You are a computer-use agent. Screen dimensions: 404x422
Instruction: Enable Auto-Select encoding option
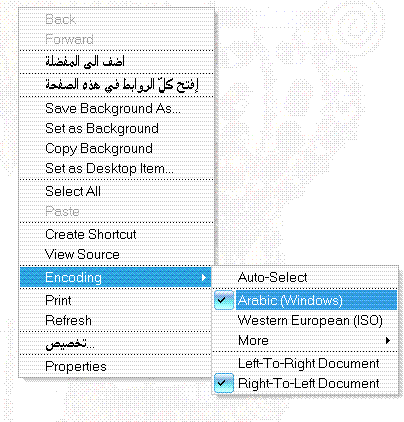[x=305, y=277]
